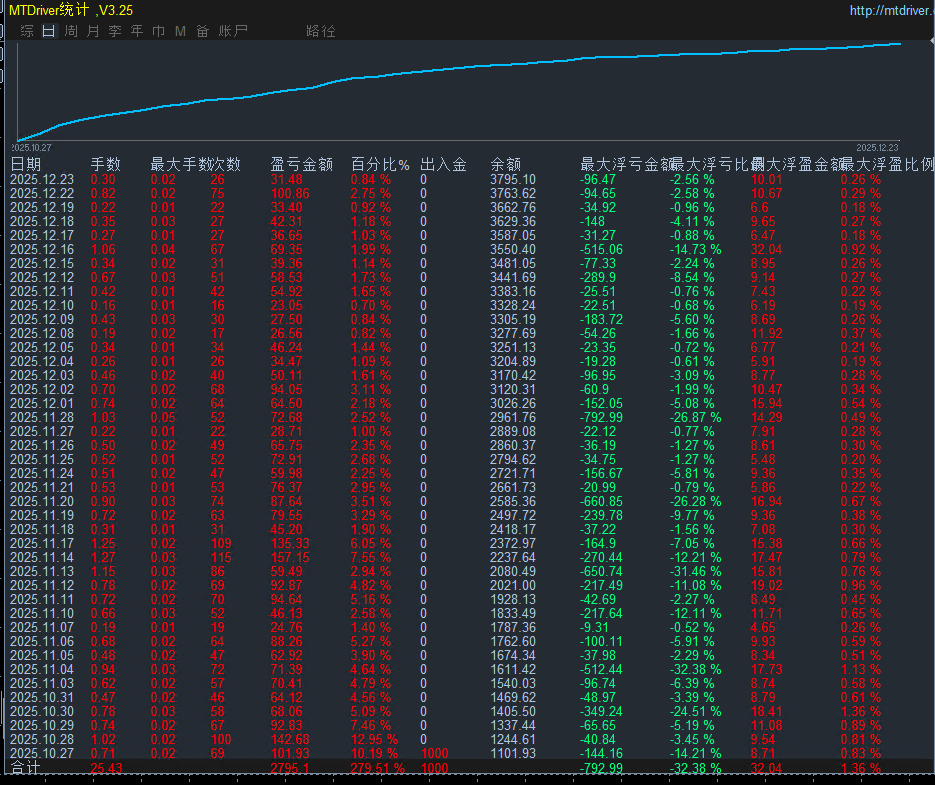Select the 2025.12.05 date cell
This screenshot has height=785, width=935.
click(42, 347)
